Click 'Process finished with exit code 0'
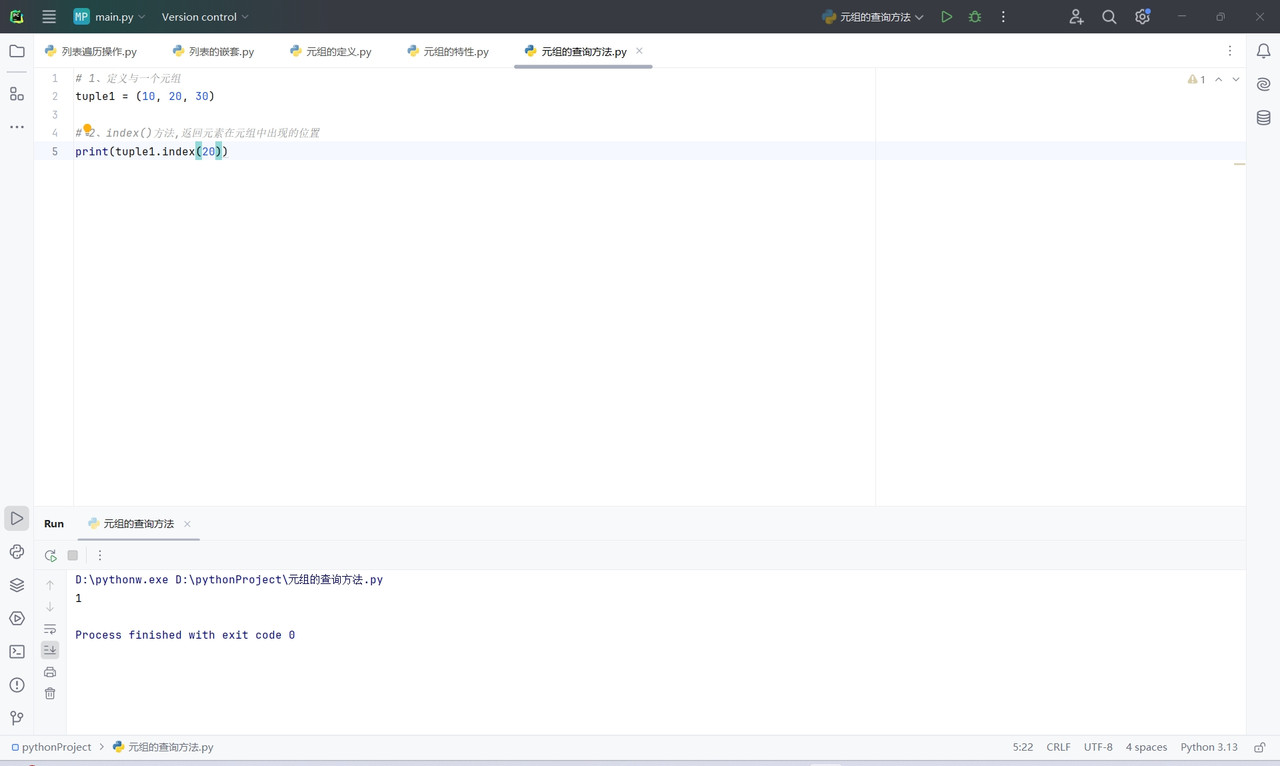 185,635
